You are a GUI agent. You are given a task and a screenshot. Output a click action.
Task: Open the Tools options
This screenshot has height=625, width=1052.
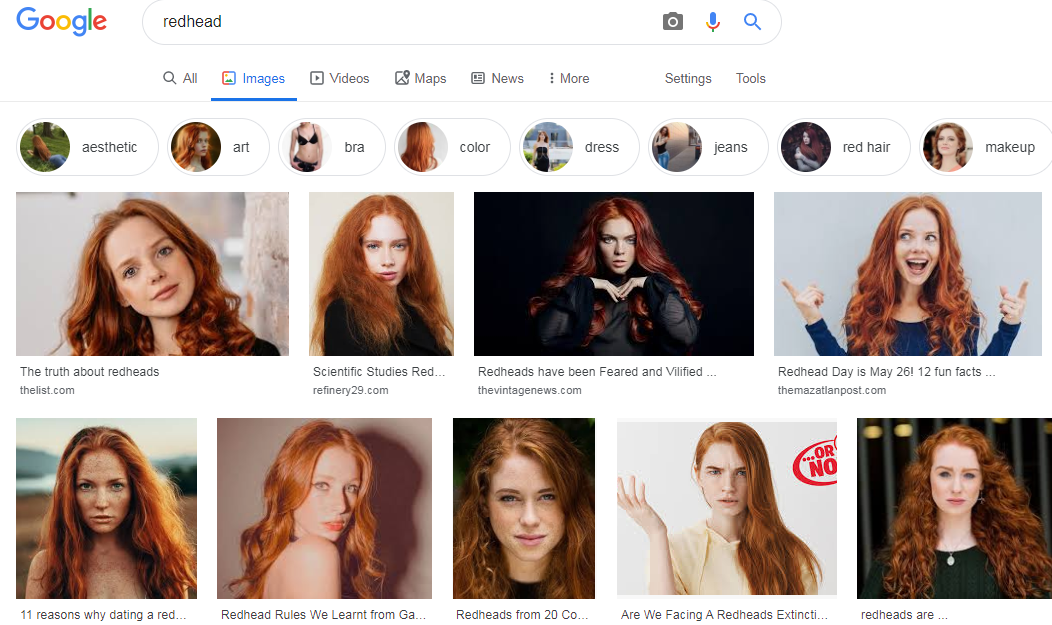tap(750, 78)
